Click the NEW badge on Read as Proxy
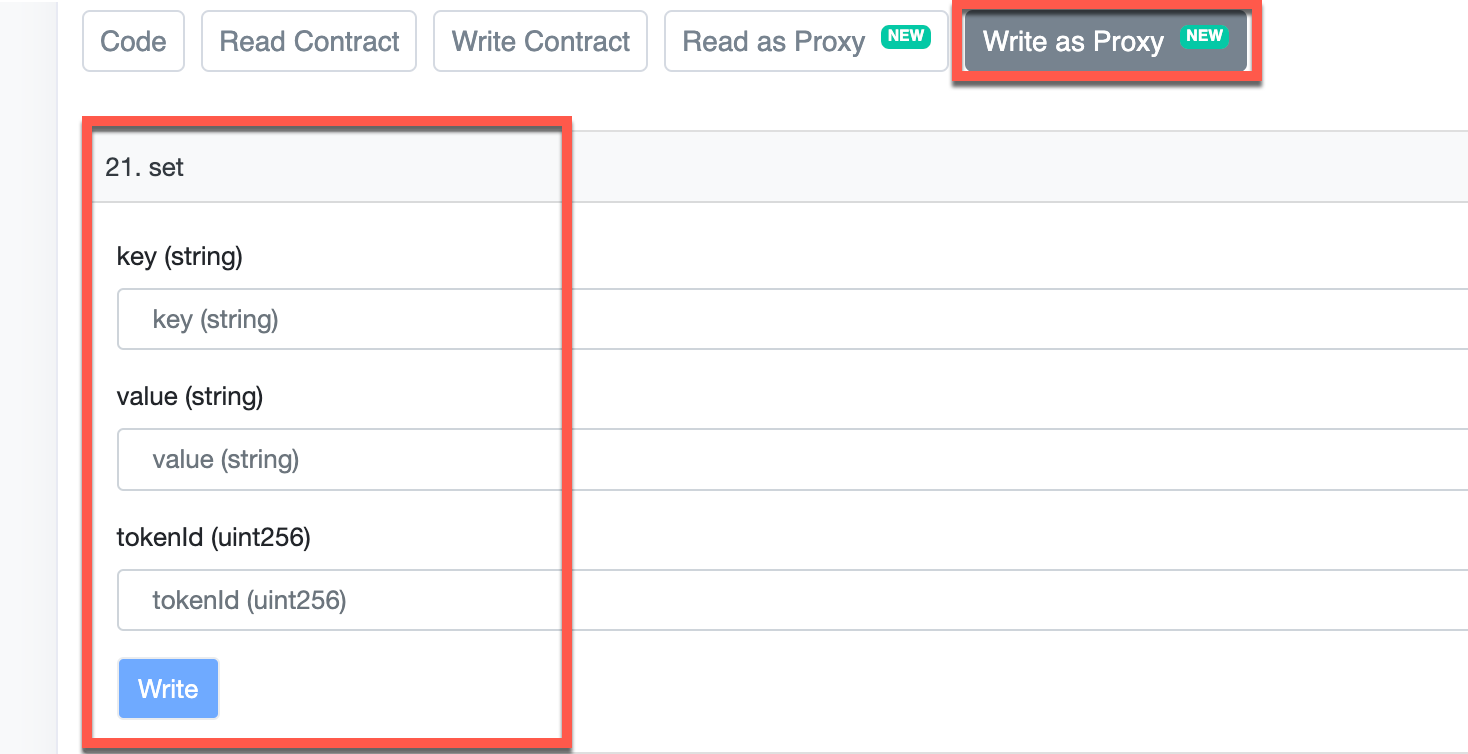Image resolution: width=1468 pixels, height=754 pixels. click(906, 36)
